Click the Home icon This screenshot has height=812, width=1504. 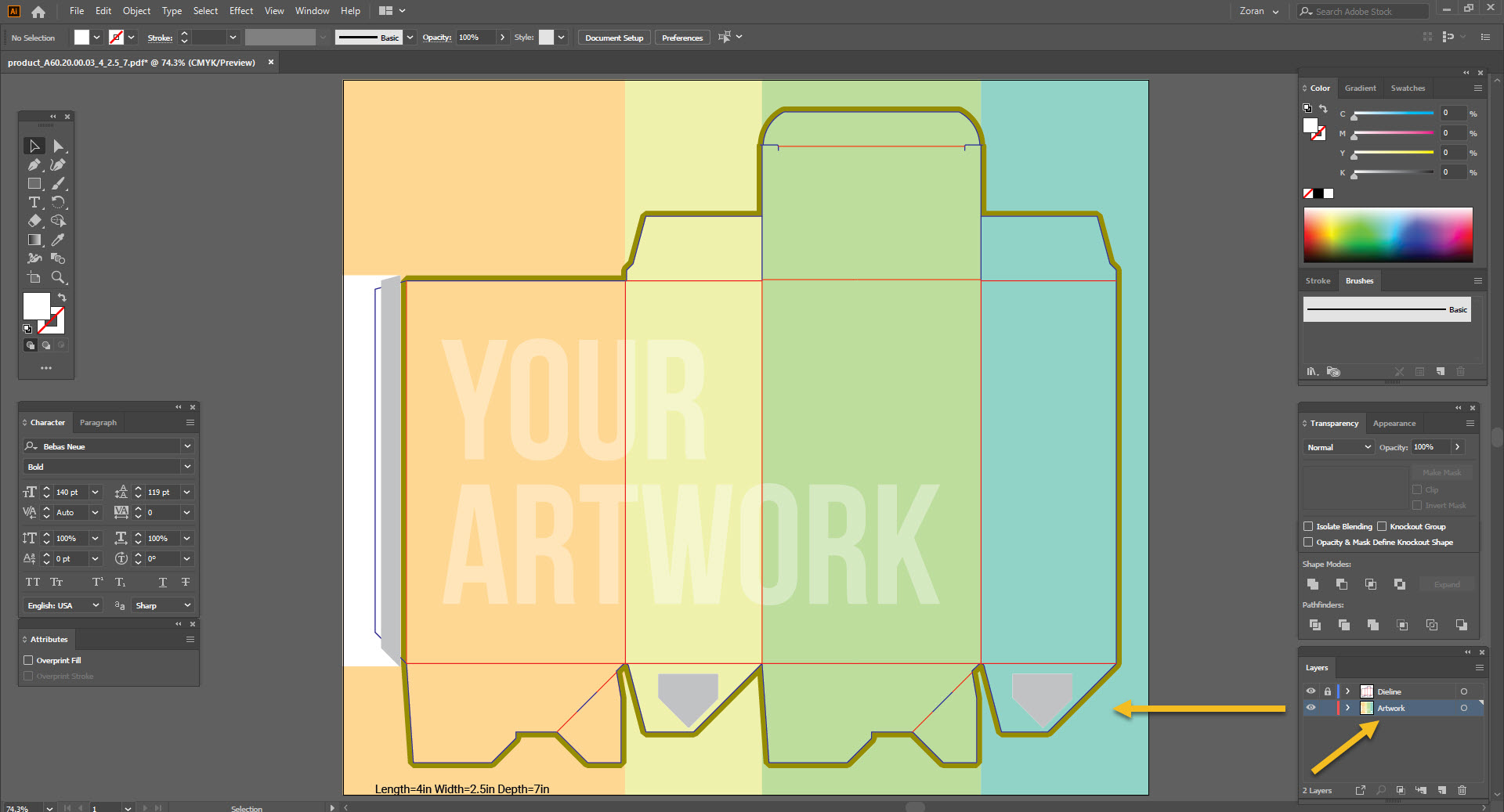tap(38, 12)
